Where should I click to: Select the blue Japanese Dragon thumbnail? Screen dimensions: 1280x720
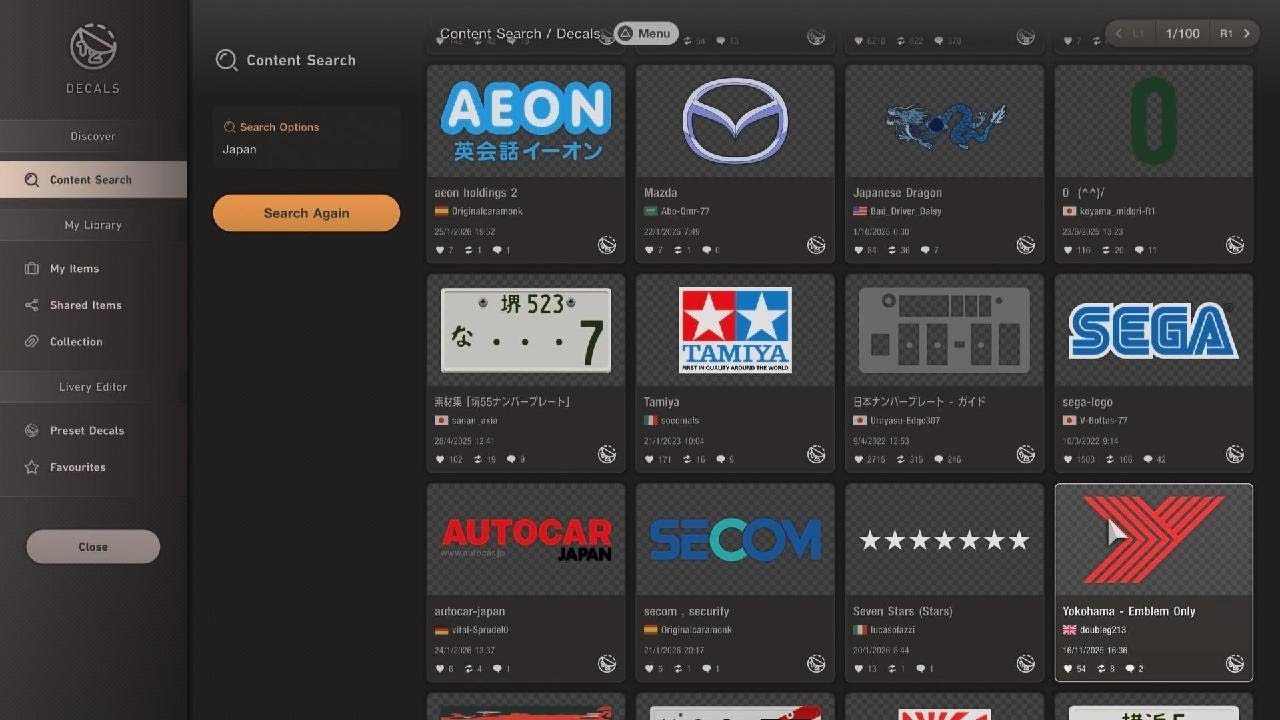pyautogui.click(x=945, y=121)
